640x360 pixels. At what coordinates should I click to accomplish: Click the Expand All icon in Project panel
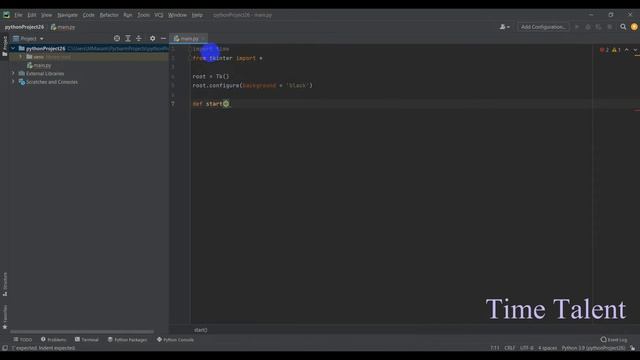128,38
